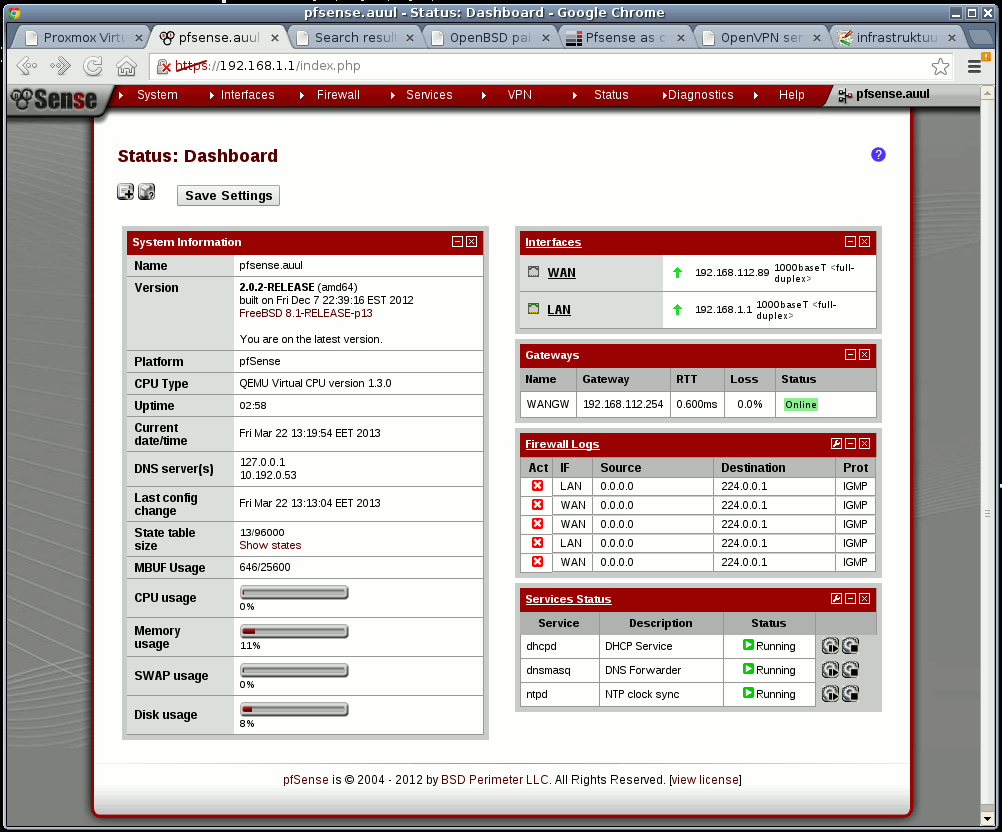The image size is (1002, 832).
Task: Stop the dnsmasq service icon
Action: pyautogui.click(x=851, y=670)
